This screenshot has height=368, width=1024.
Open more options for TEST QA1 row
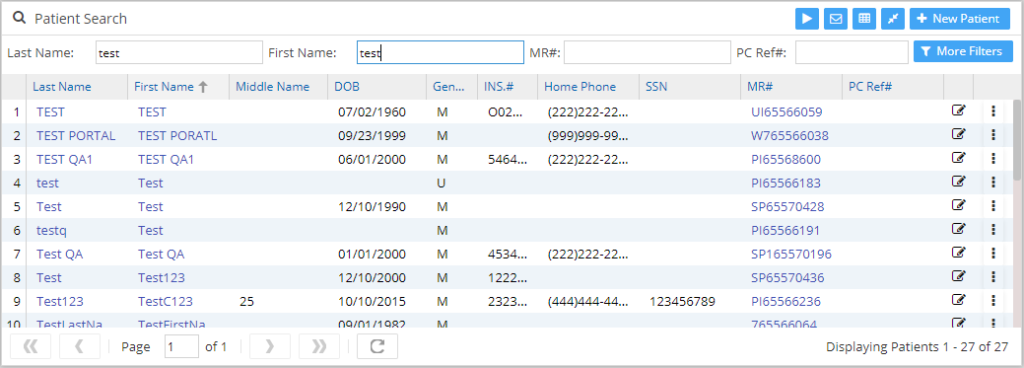point(993,159)
